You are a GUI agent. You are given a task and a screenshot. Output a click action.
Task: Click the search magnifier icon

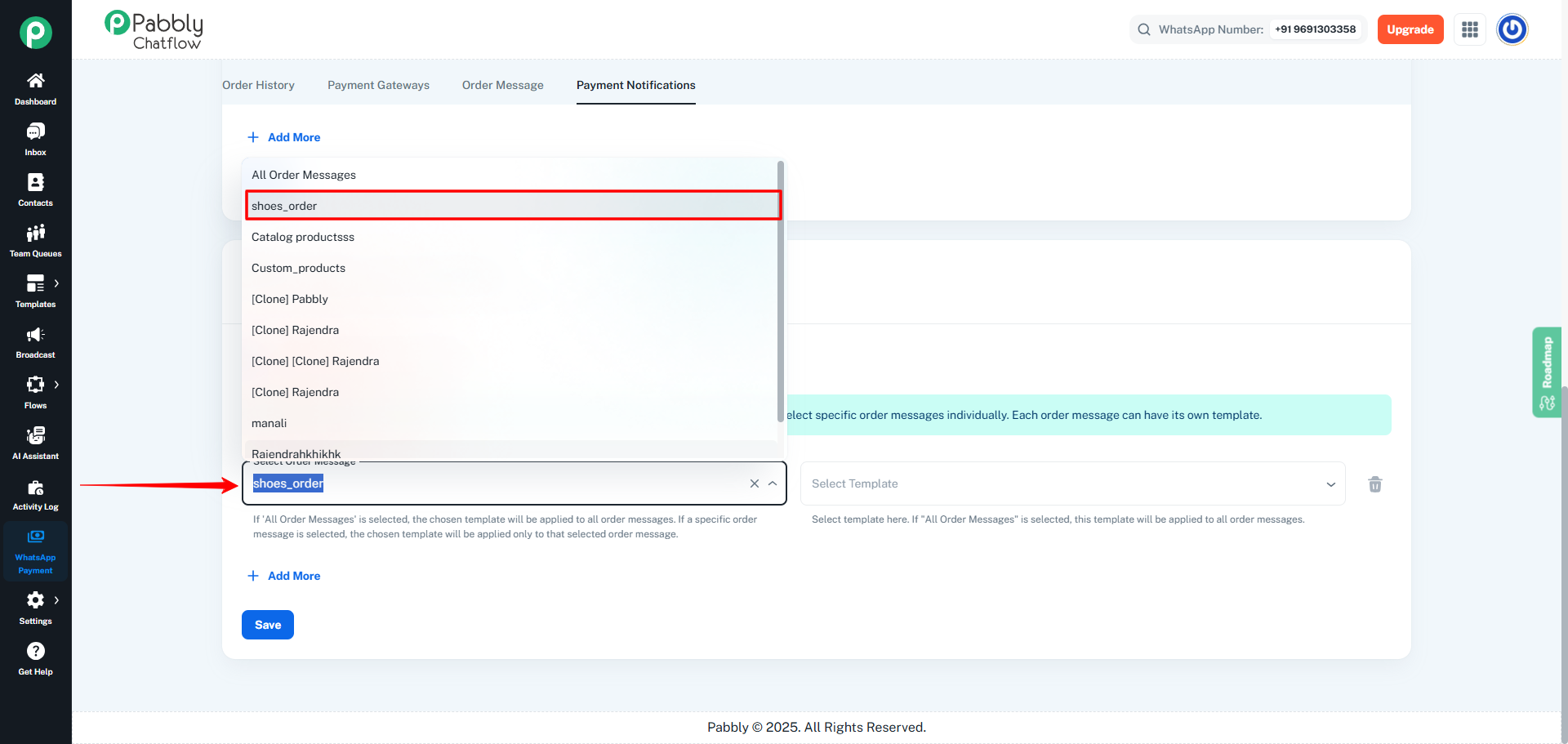[1144, 29]
